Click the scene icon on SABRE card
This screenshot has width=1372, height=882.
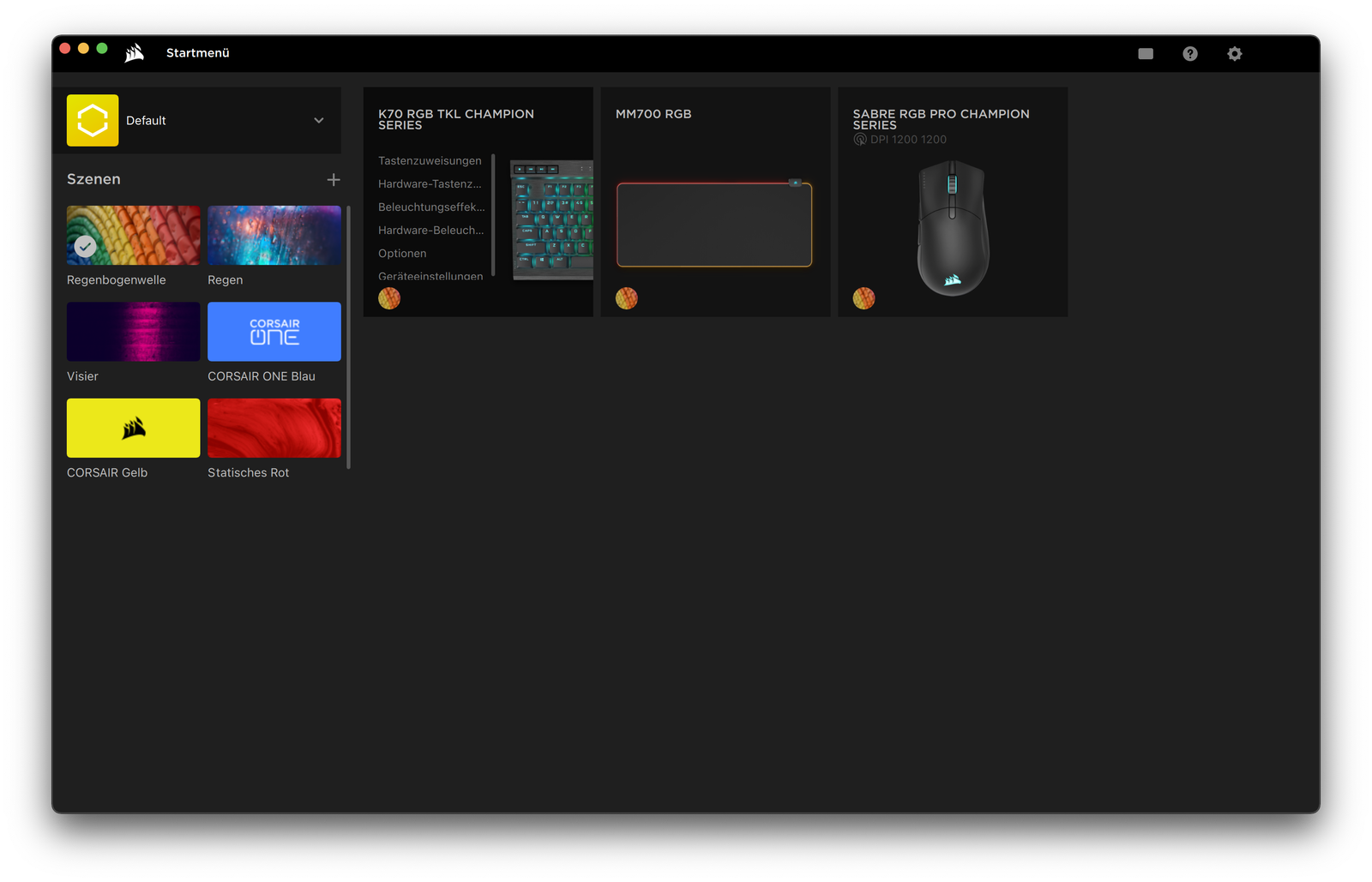tap(864, 298)
